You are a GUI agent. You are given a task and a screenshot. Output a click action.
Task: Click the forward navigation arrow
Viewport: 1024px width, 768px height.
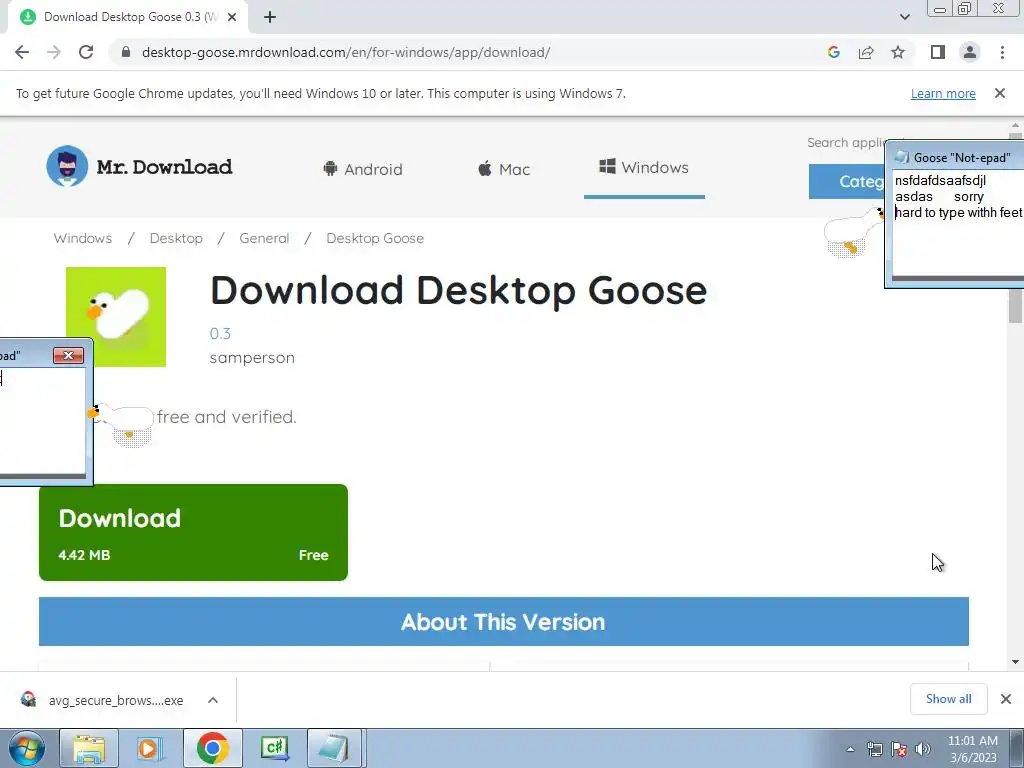pos(54,52)
